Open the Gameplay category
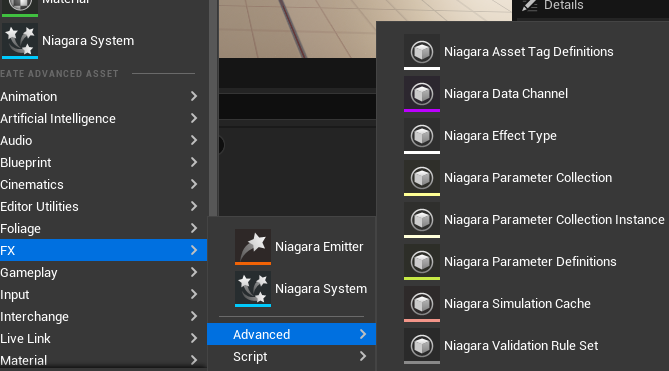Image resolution: width=669 pixels, height=371 pixels. pos(103,272)
